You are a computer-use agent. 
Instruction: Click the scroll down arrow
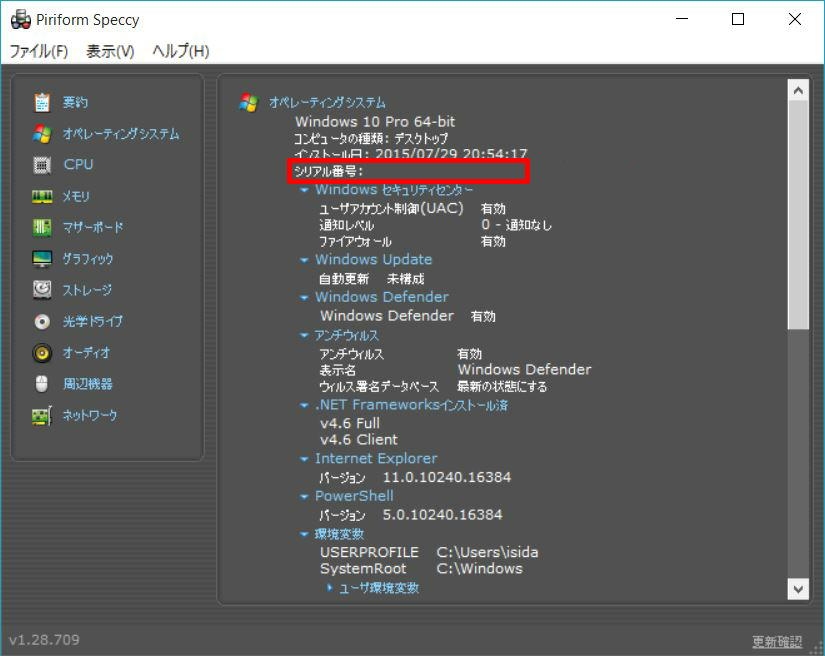(798, 589)
